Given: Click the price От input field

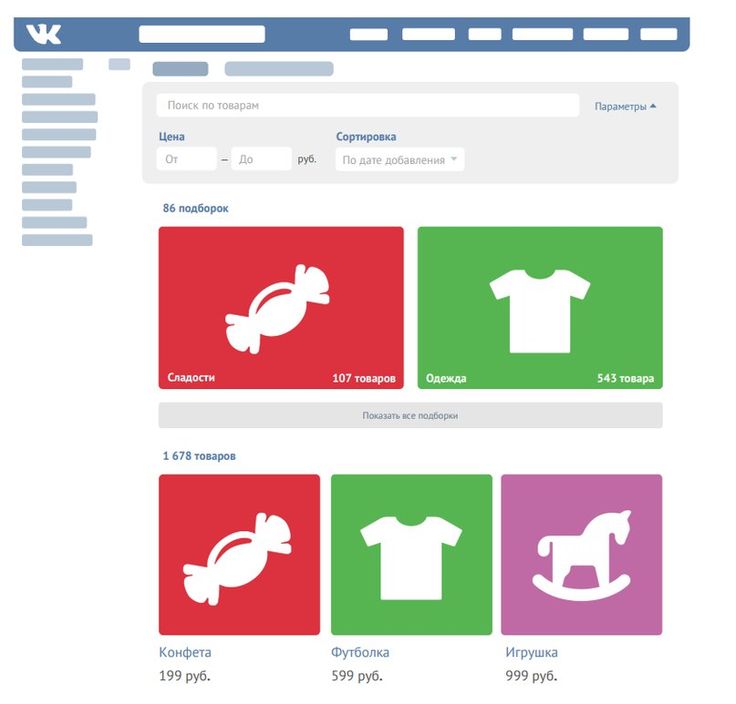Looking at the screenshot, I should point(186,159).
